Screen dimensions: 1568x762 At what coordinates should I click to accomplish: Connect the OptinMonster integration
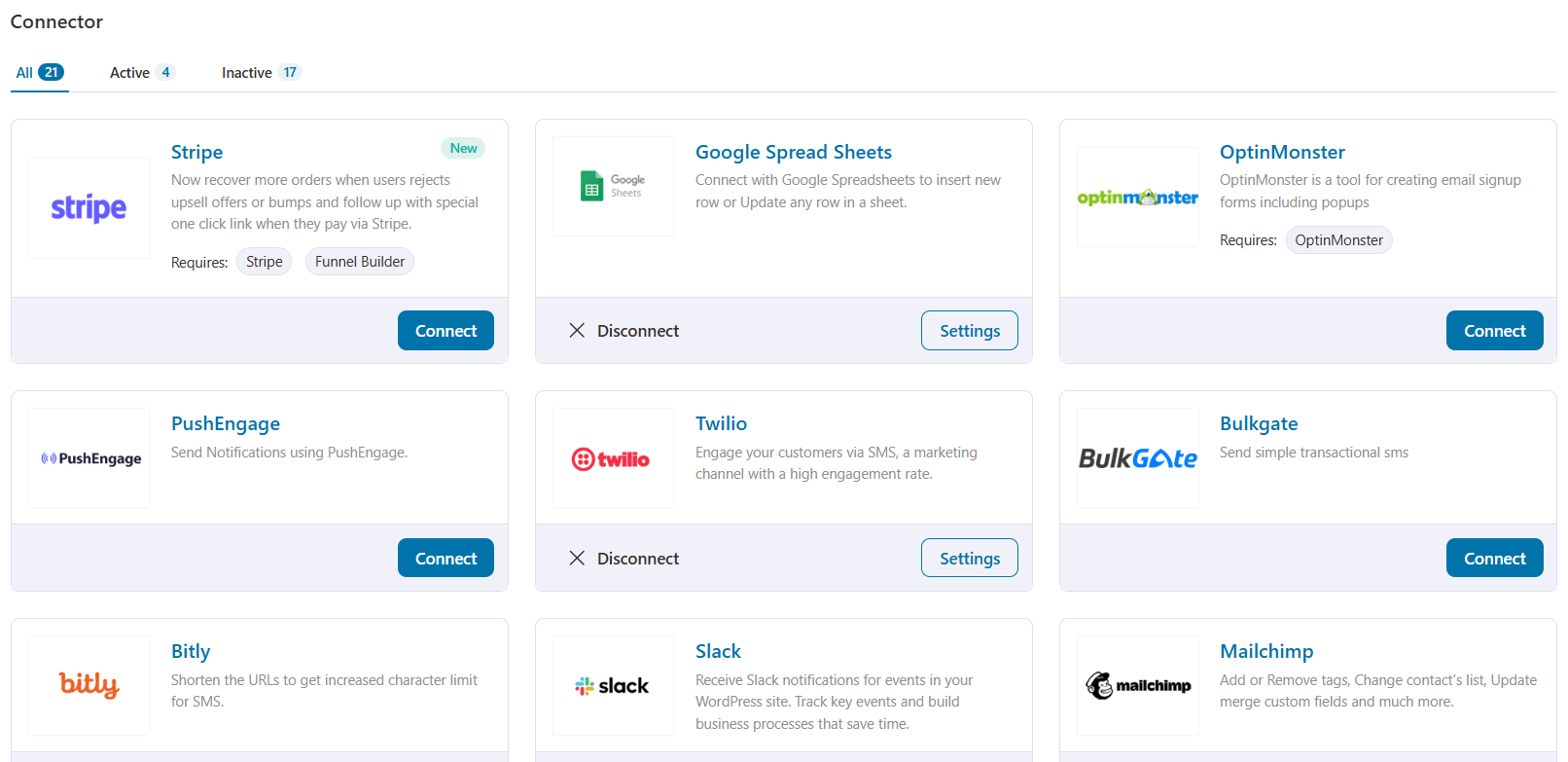coord(1494,331)
